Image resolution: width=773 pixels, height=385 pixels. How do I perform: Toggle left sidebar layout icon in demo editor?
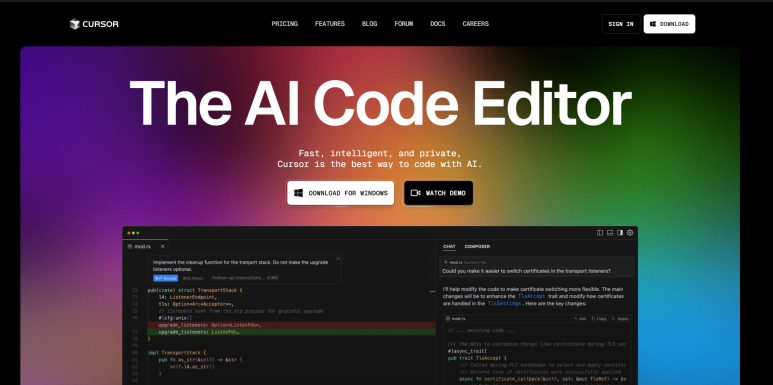pyautogui.click(x=600, y=233)
